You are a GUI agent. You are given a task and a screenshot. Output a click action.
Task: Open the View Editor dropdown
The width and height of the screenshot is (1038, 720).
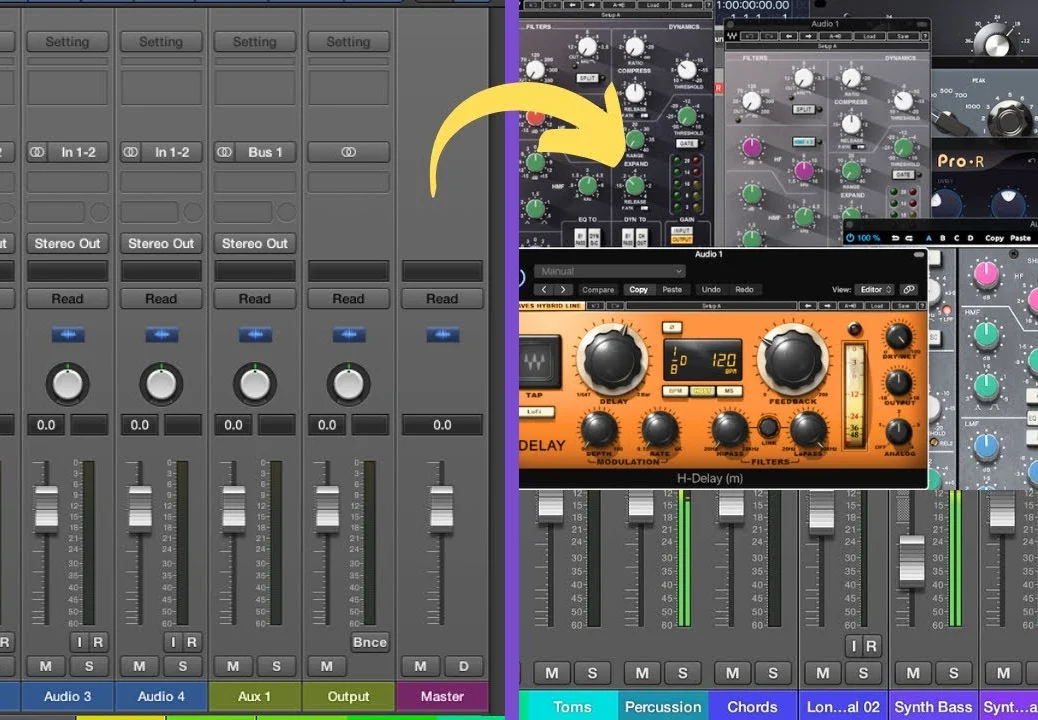pyautogui.click(x=874, y=289)
